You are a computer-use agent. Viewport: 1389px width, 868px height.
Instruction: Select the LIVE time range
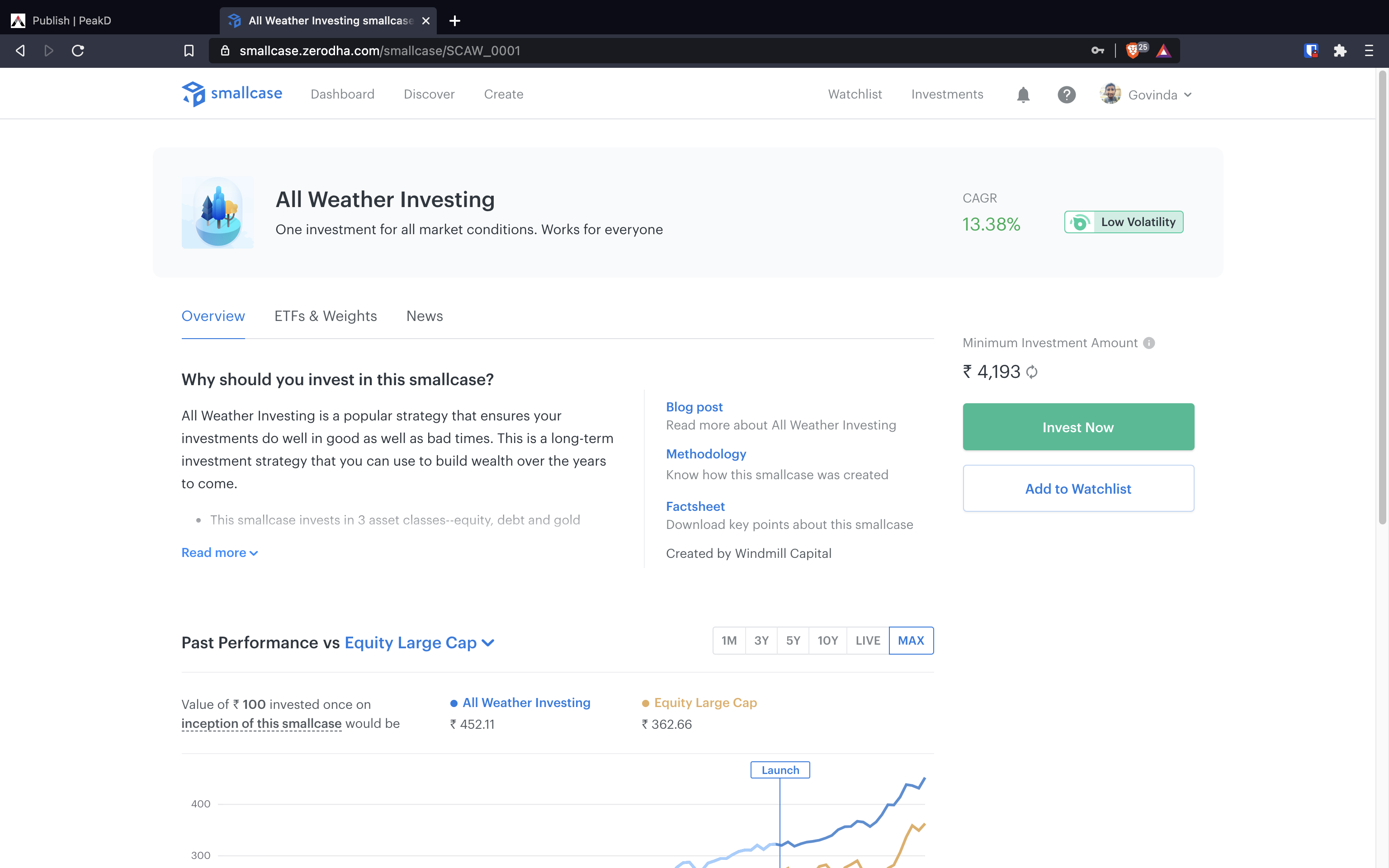(868, 640)
